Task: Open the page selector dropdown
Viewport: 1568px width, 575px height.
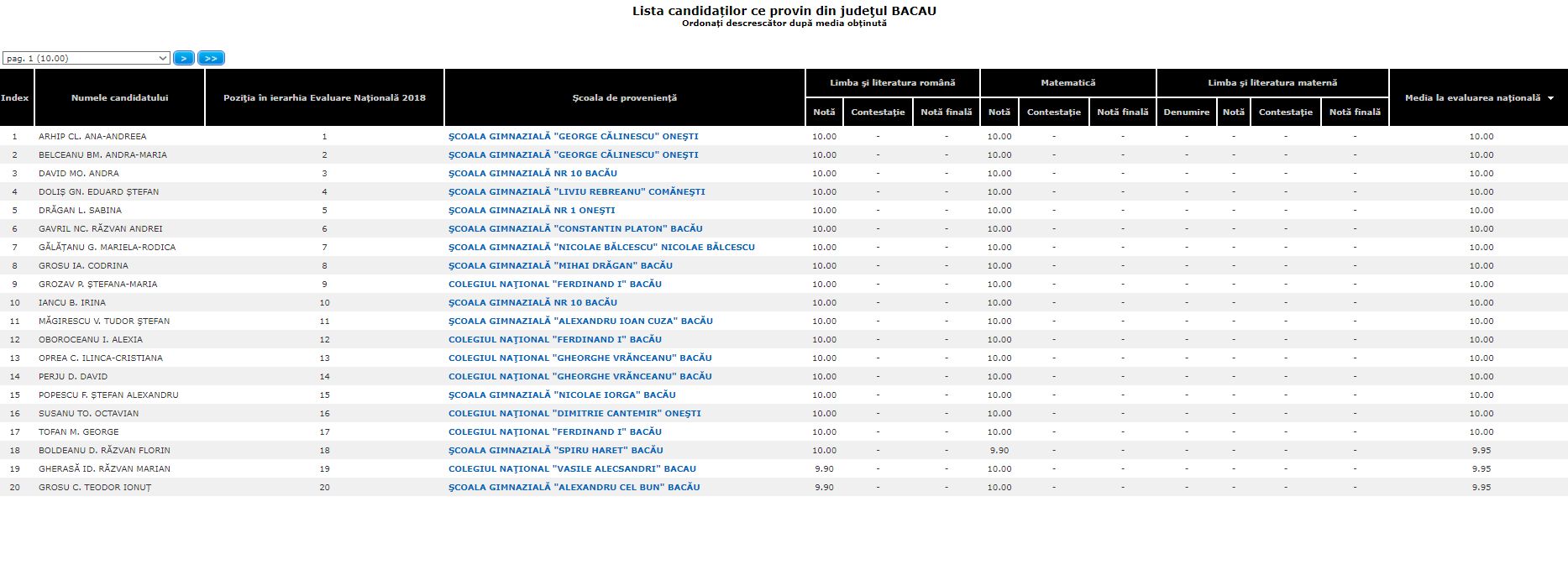Action: click(x=86, y=58)
